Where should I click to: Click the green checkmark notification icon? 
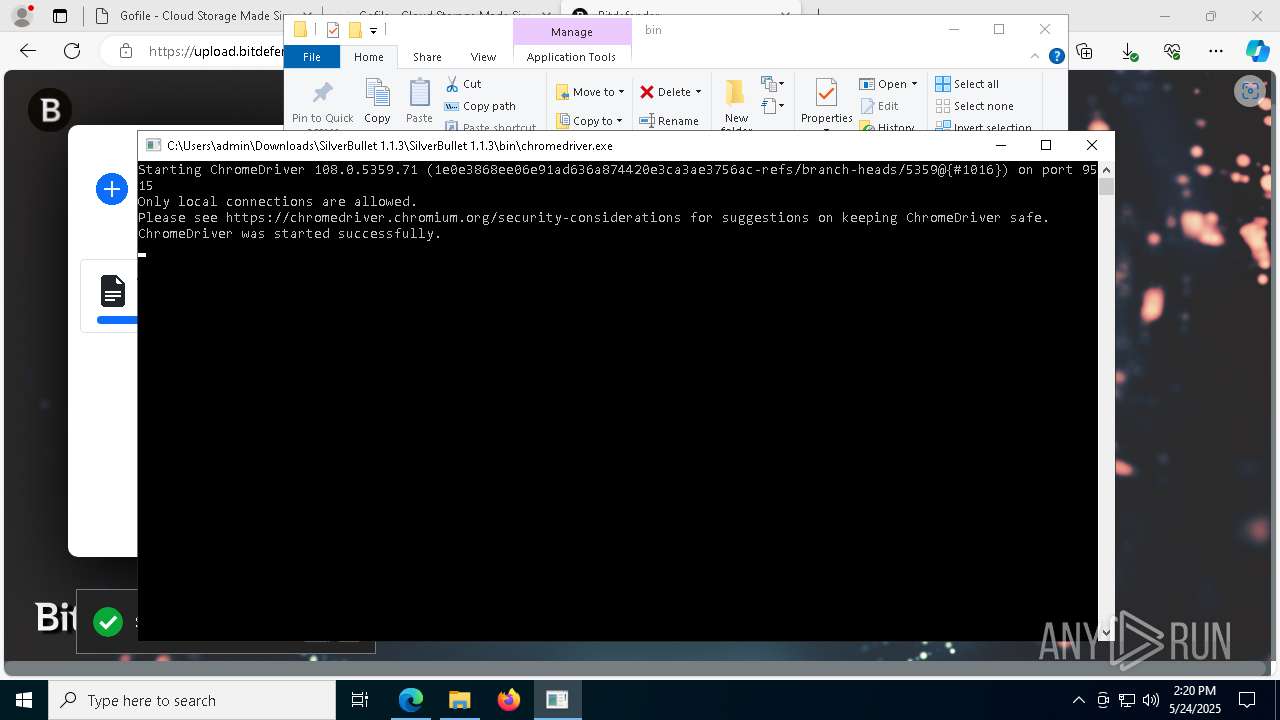[107, 623]
